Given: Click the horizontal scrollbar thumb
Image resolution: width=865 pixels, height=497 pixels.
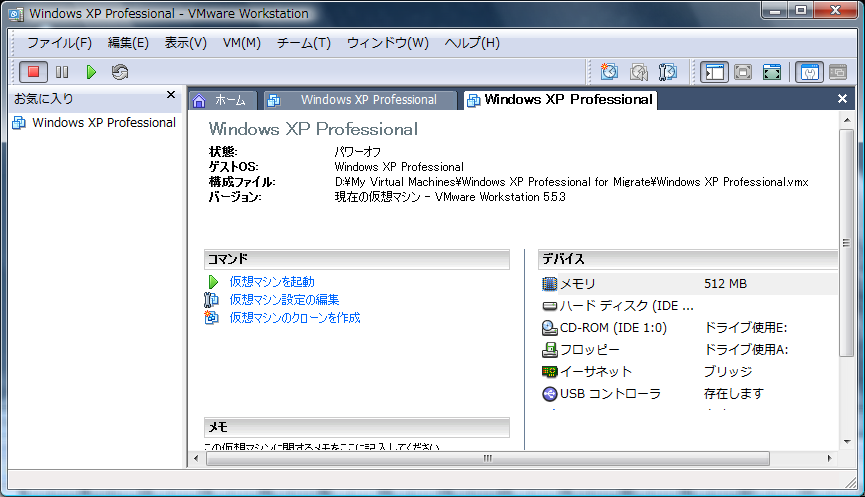Looking at the screenshot, I should (x=488, y=458).
